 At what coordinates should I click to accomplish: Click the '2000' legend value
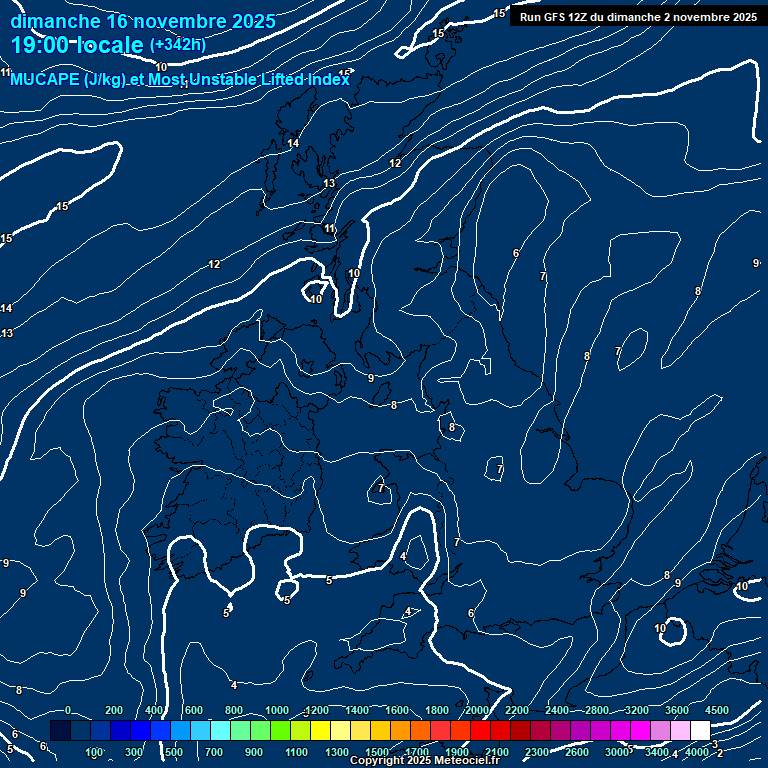[x=477, y=710]
